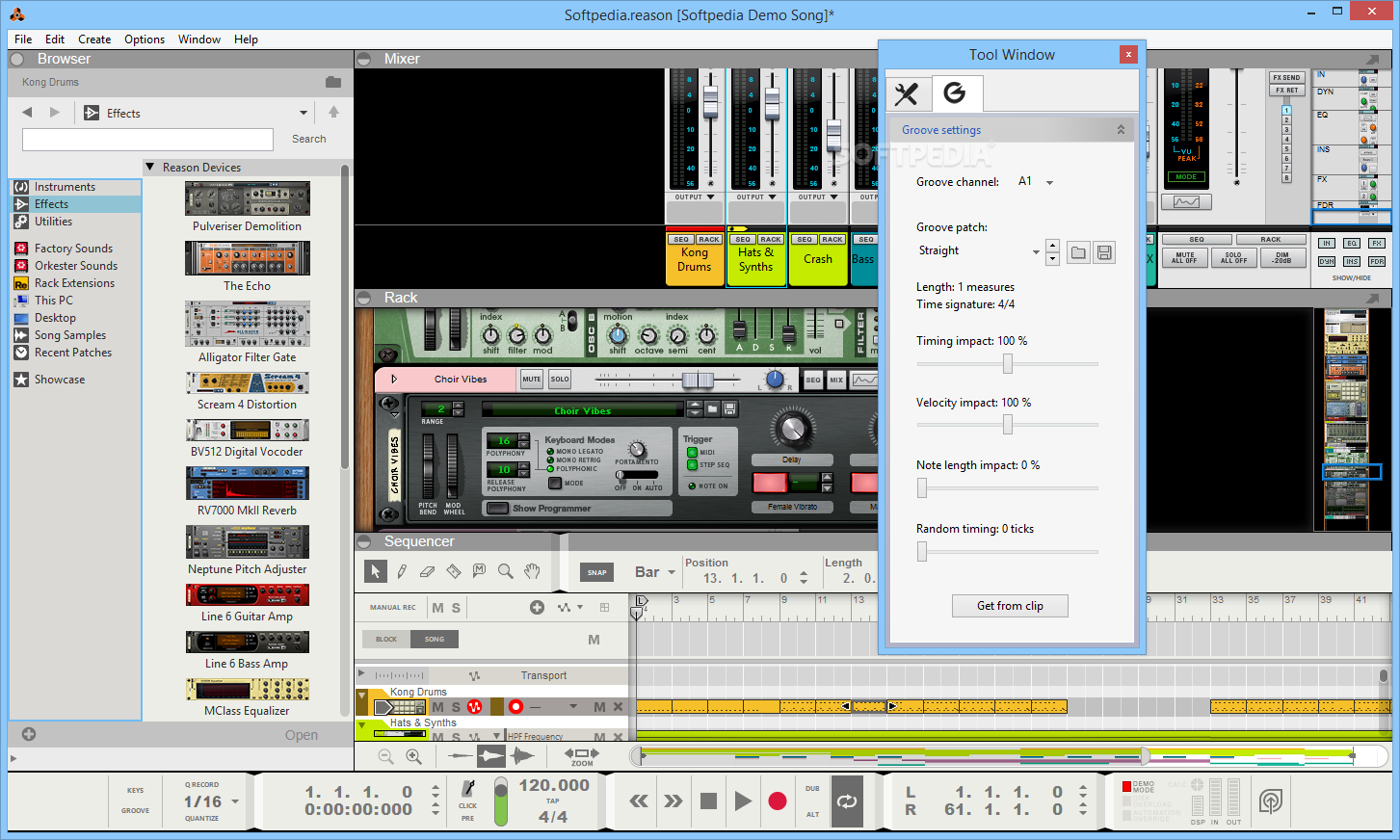Click SOLO ALL OFF in the mixer
The width and height of the screenshot is (1400, 840).
tap(1233, 258)
